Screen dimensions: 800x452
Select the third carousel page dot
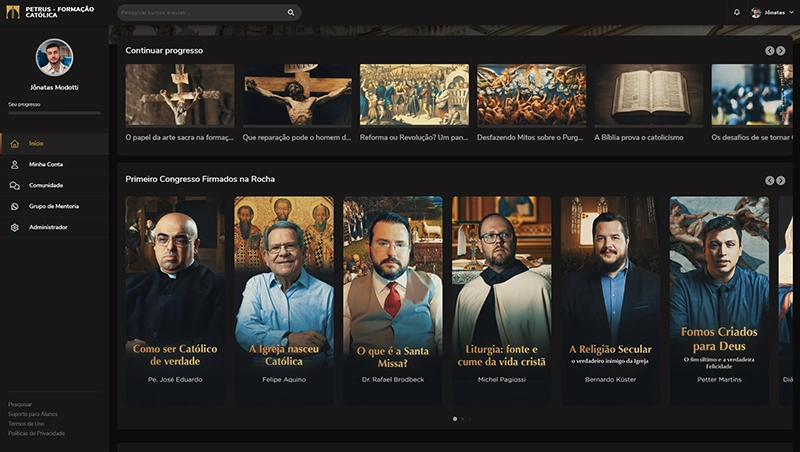pos(470,419)
